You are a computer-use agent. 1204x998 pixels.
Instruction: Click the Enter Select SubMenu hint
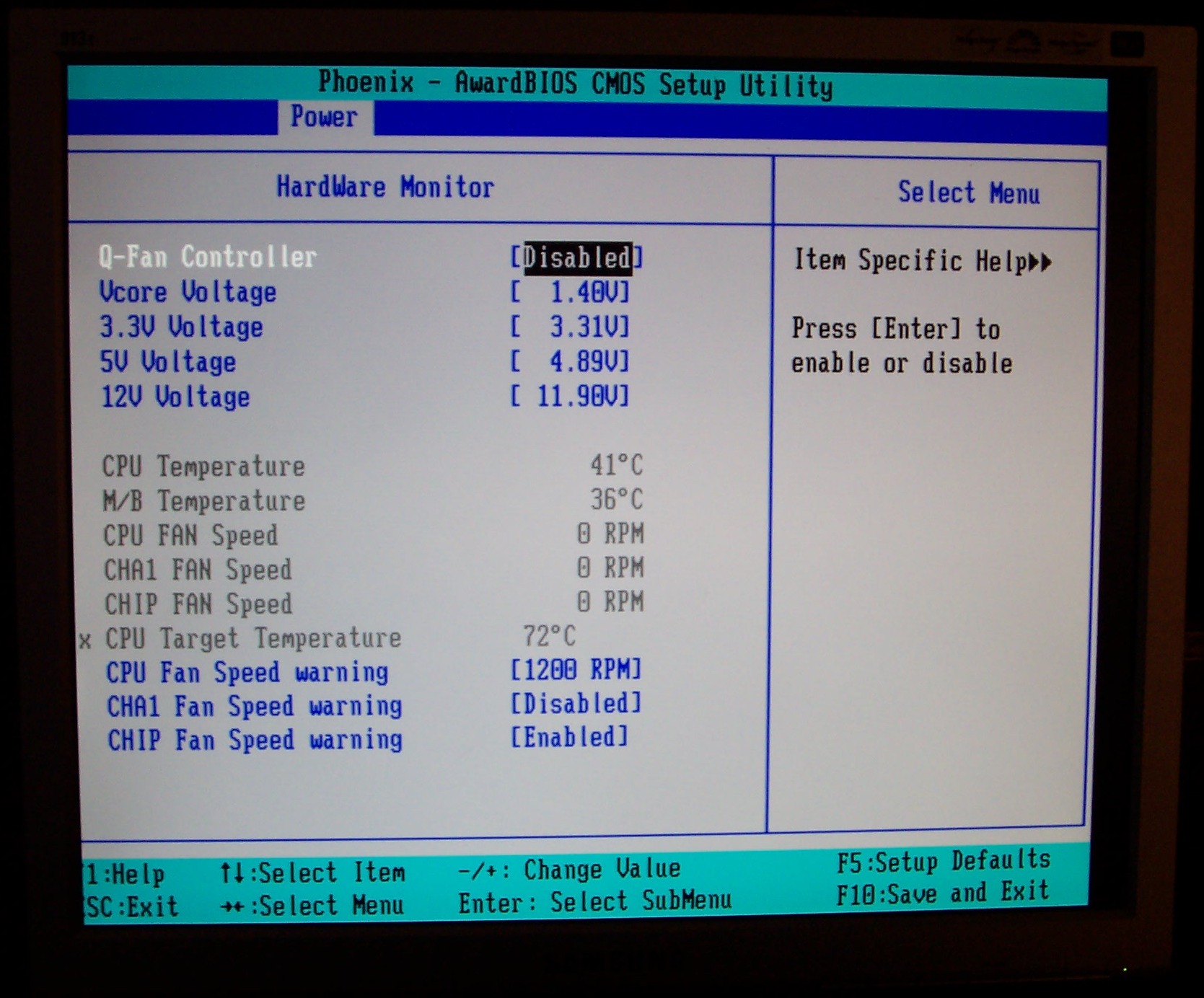click(595, 901)
